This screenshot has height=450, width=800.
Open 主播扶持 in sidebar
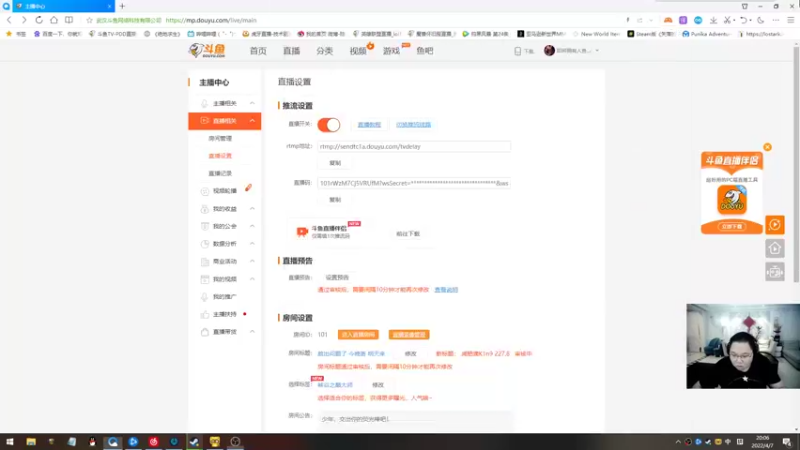pos(224,314)
